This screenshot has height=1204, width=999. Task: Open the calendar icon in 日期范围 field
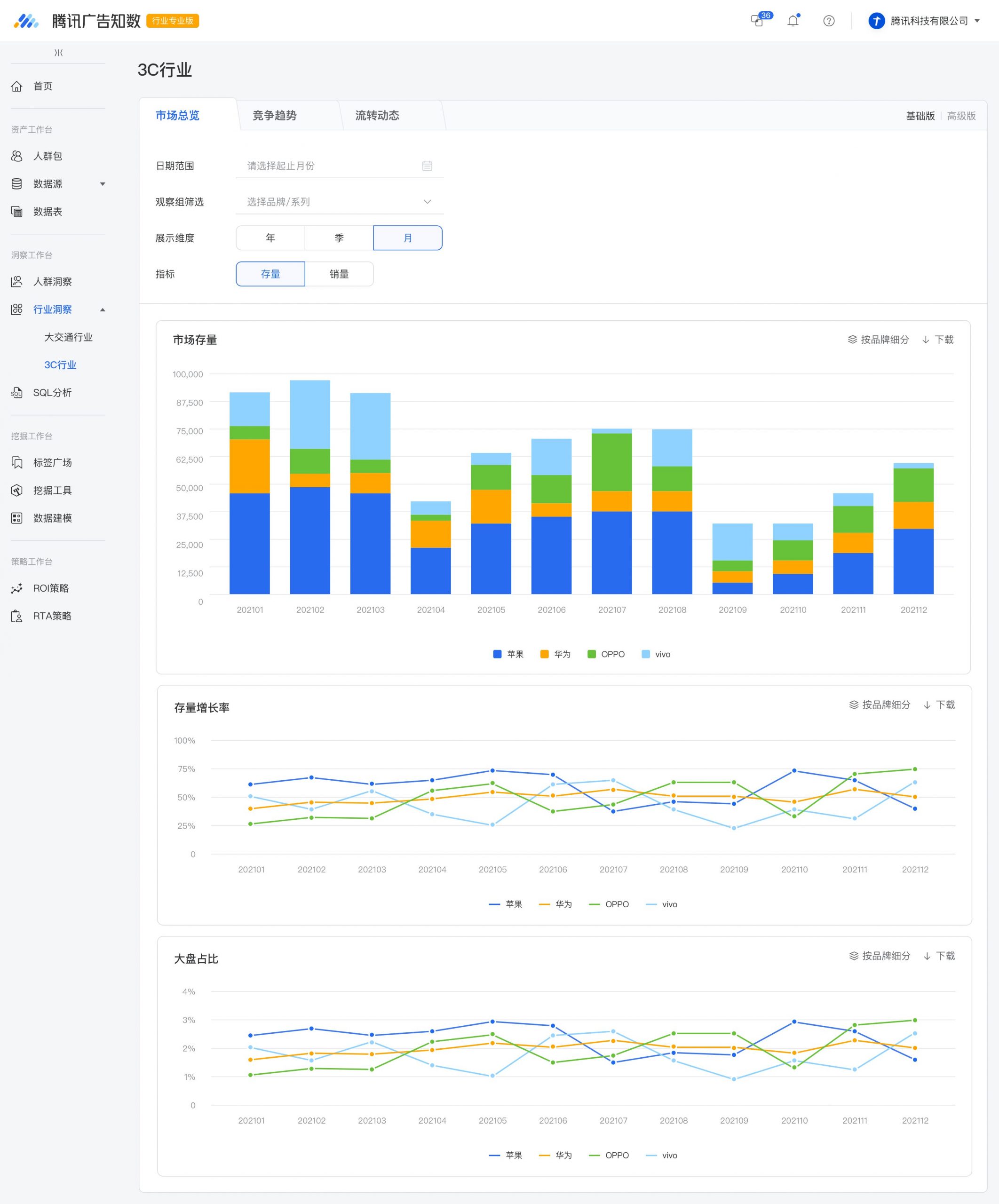(x=427, y=166)
